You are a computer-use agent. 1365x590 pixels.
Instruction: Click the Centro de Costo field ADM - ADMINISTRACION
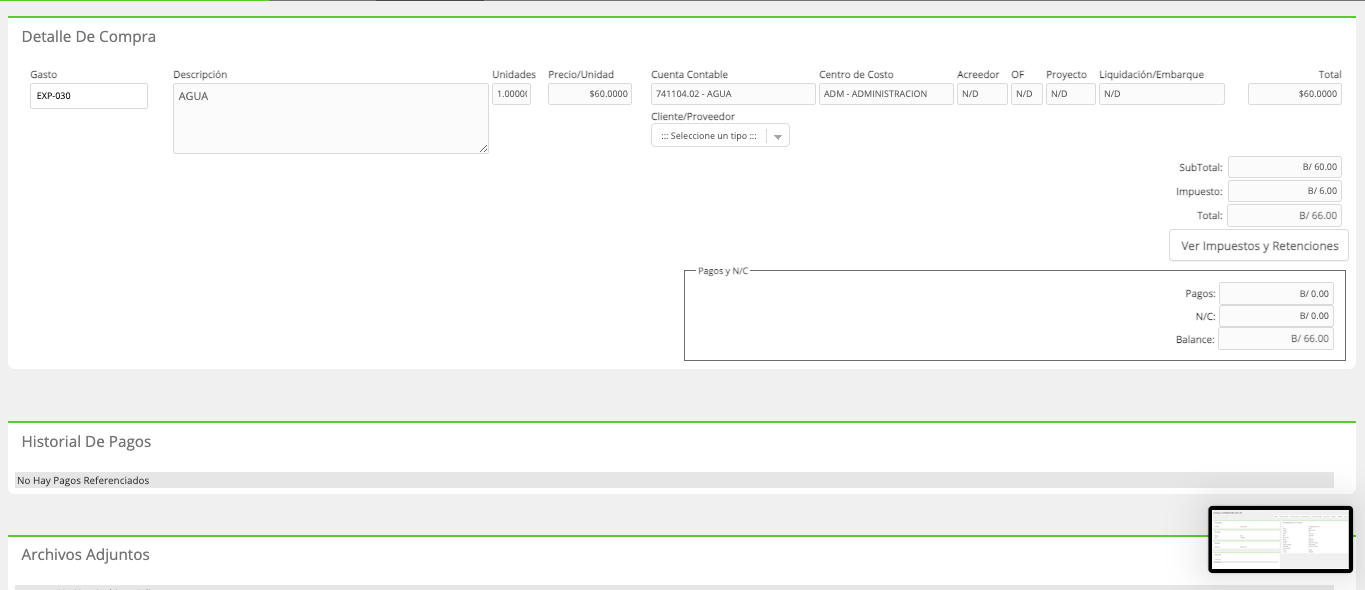point(886,94)
